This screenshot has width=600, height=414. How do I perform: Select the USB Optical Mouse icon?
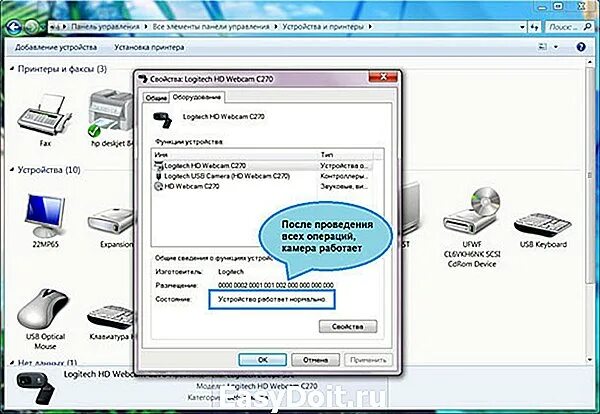[42, 311]
